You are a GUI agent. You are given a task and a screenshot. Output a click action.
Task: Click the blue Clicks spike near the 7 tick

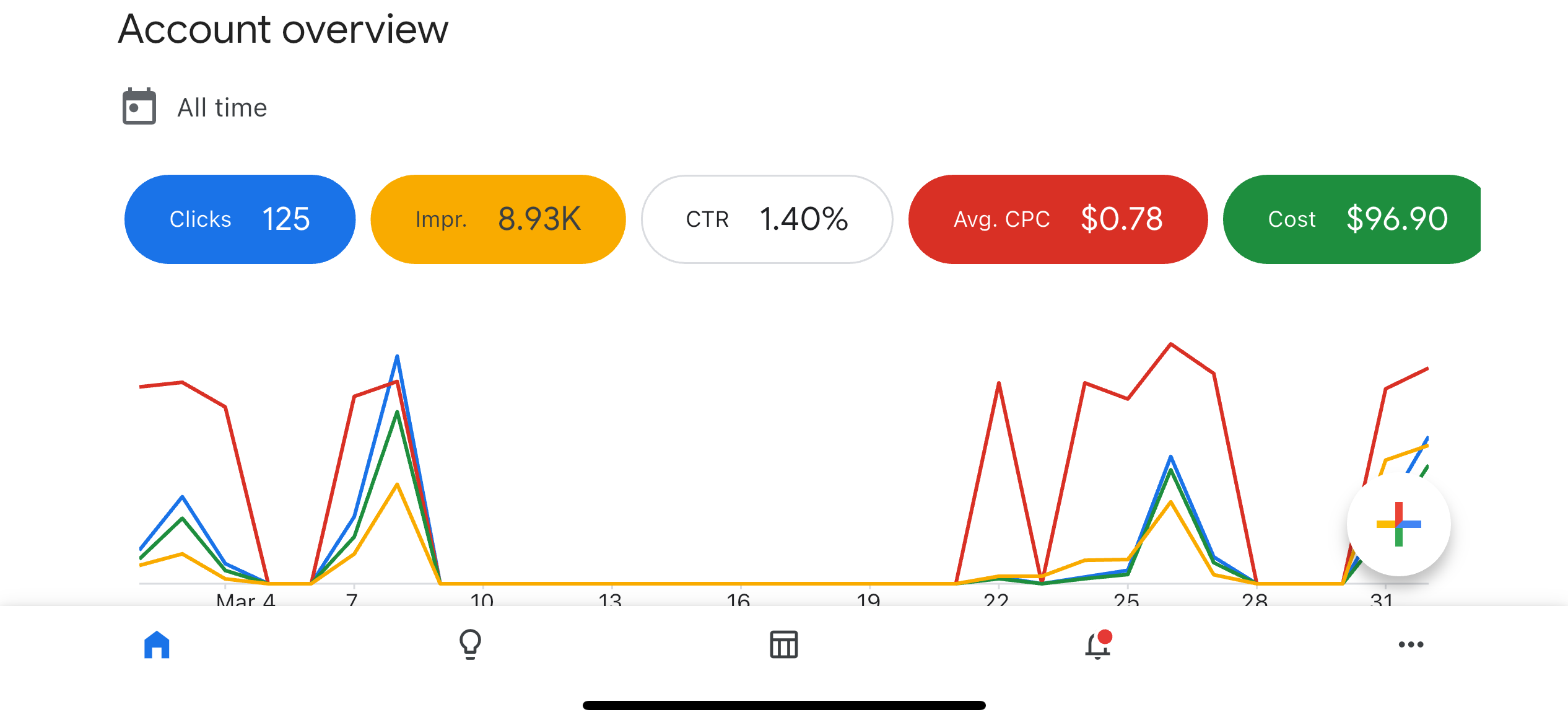click(397, 357)
